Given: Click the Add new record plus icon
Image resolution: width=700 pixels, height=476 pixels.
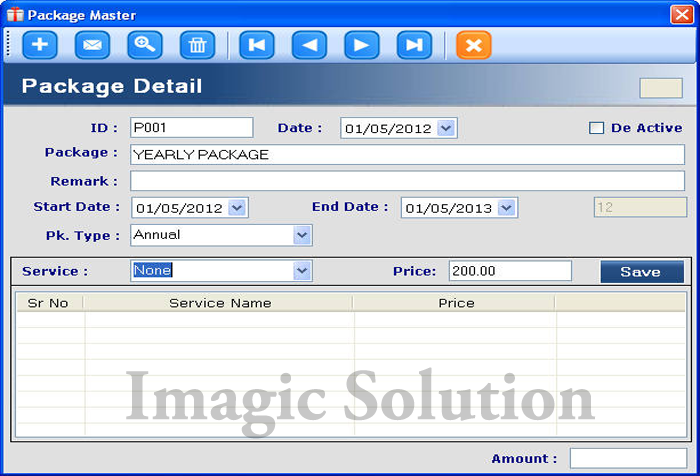Looking at the screenshot, I should (x=40, y=45).
